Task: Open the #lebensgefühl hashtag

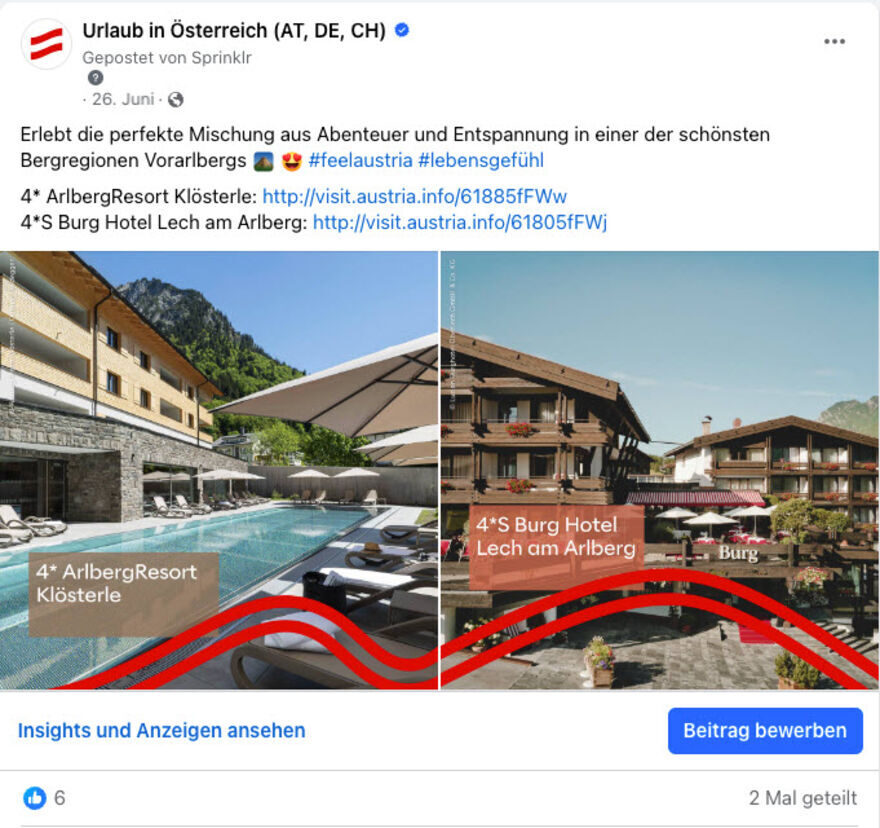Action: pos(481,161)
